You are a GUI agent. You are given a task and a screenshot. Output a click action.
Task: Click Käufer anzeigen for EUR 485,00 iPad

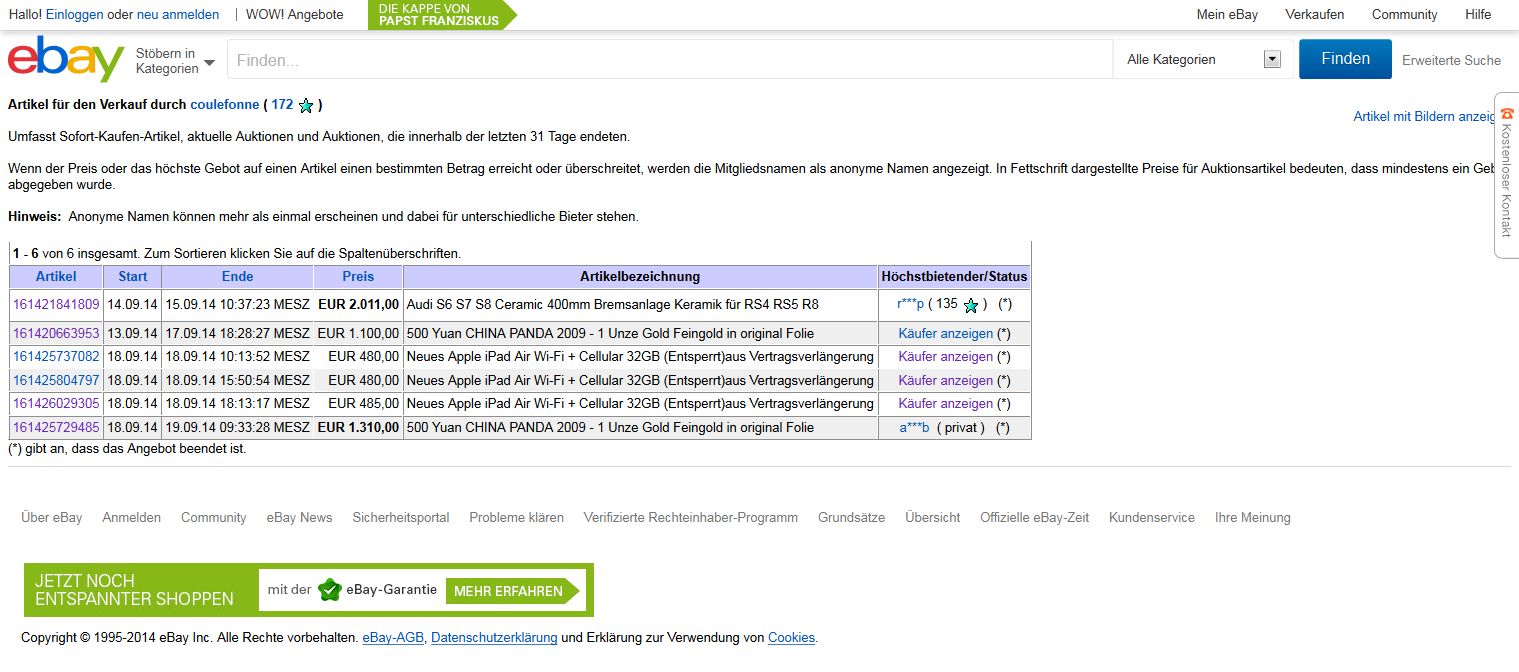coord(945,403)
